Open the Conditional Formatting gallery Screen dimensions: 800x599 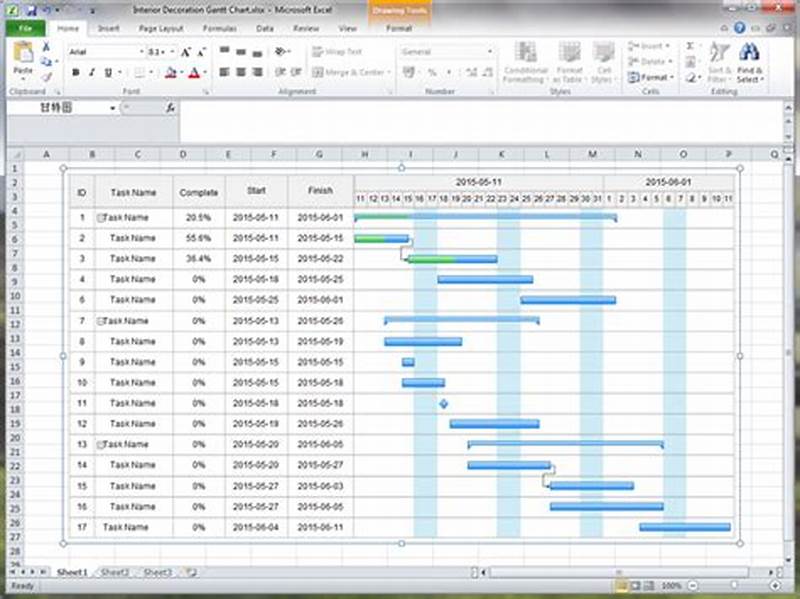tap(526, 62)
